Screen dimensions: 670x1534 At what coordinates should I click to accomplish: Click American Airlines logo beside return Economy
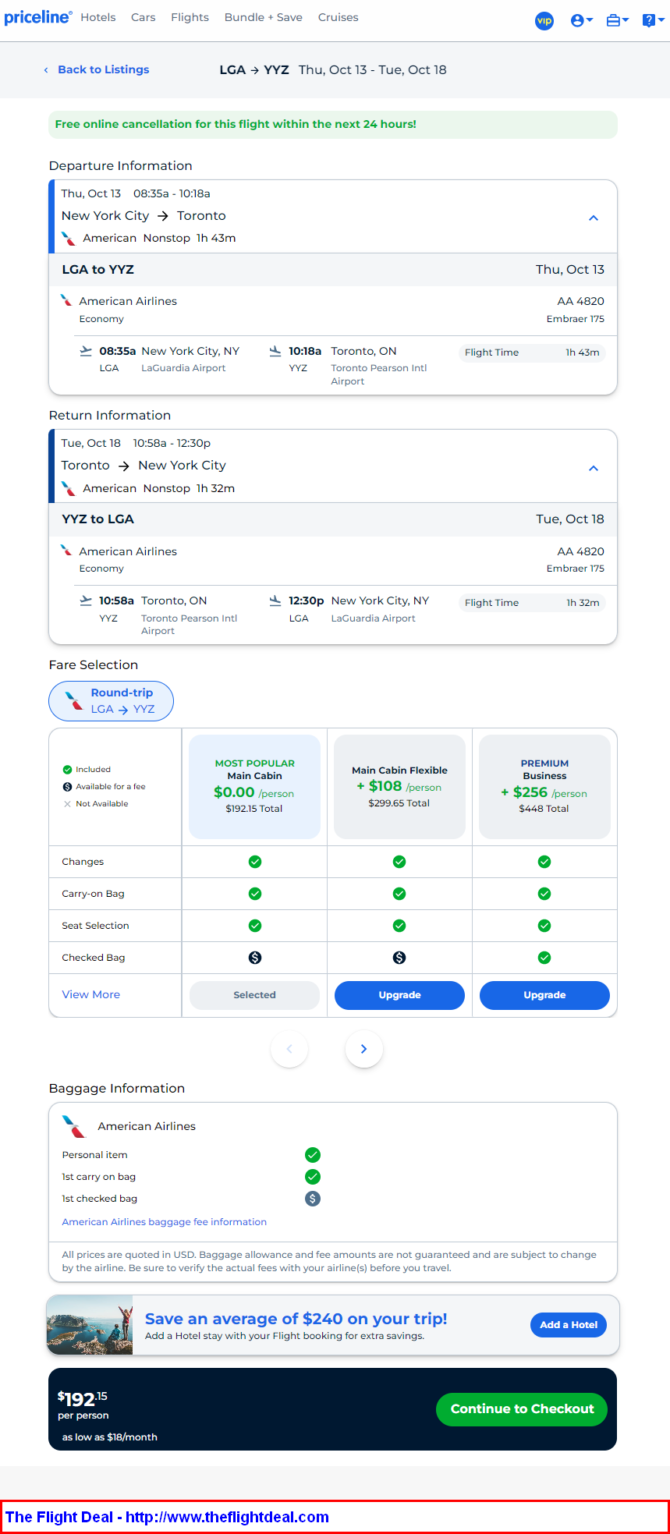coord(66,550)
